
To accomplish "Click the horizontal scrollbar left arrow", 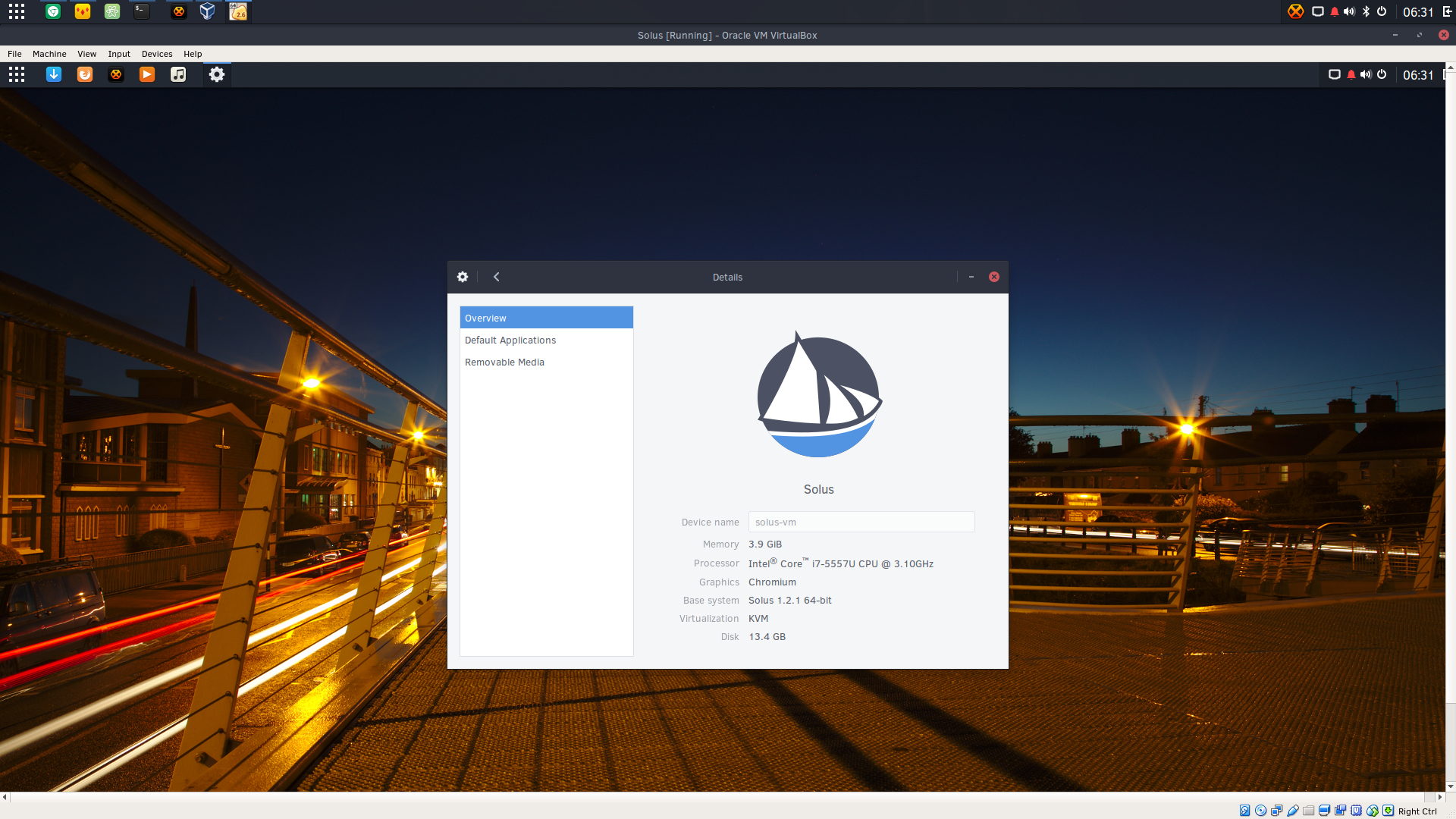I will (x=5, y=797).
